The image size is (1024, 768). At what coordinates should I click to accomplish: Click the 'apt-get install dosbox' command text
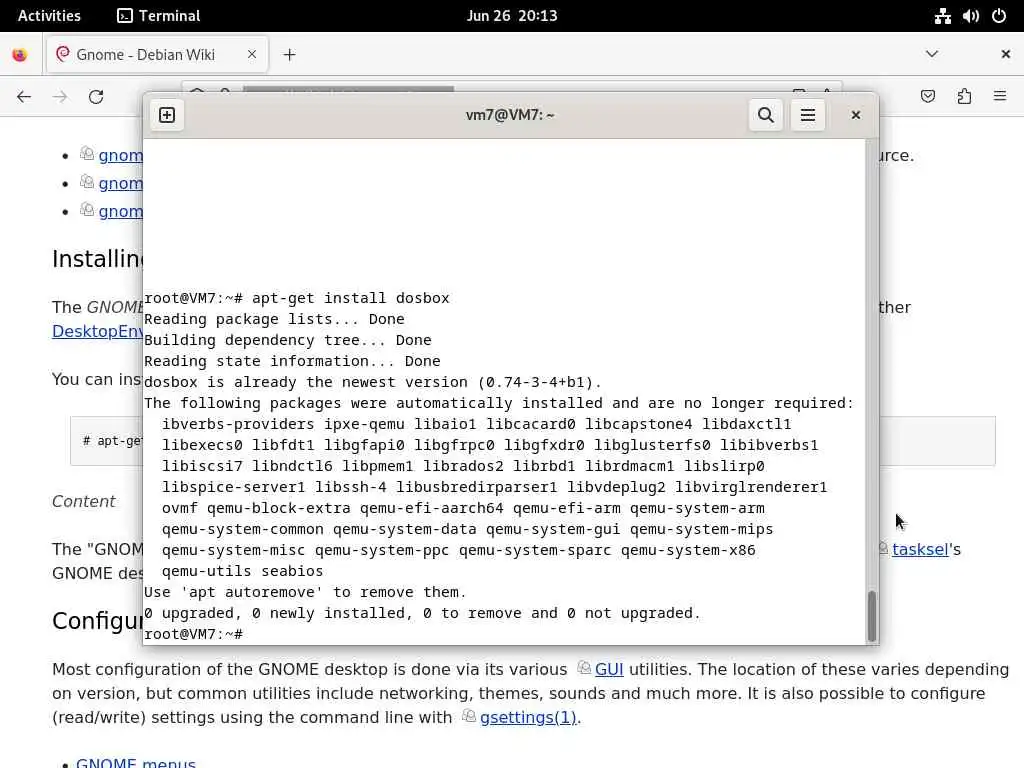[x=351, y=298]
